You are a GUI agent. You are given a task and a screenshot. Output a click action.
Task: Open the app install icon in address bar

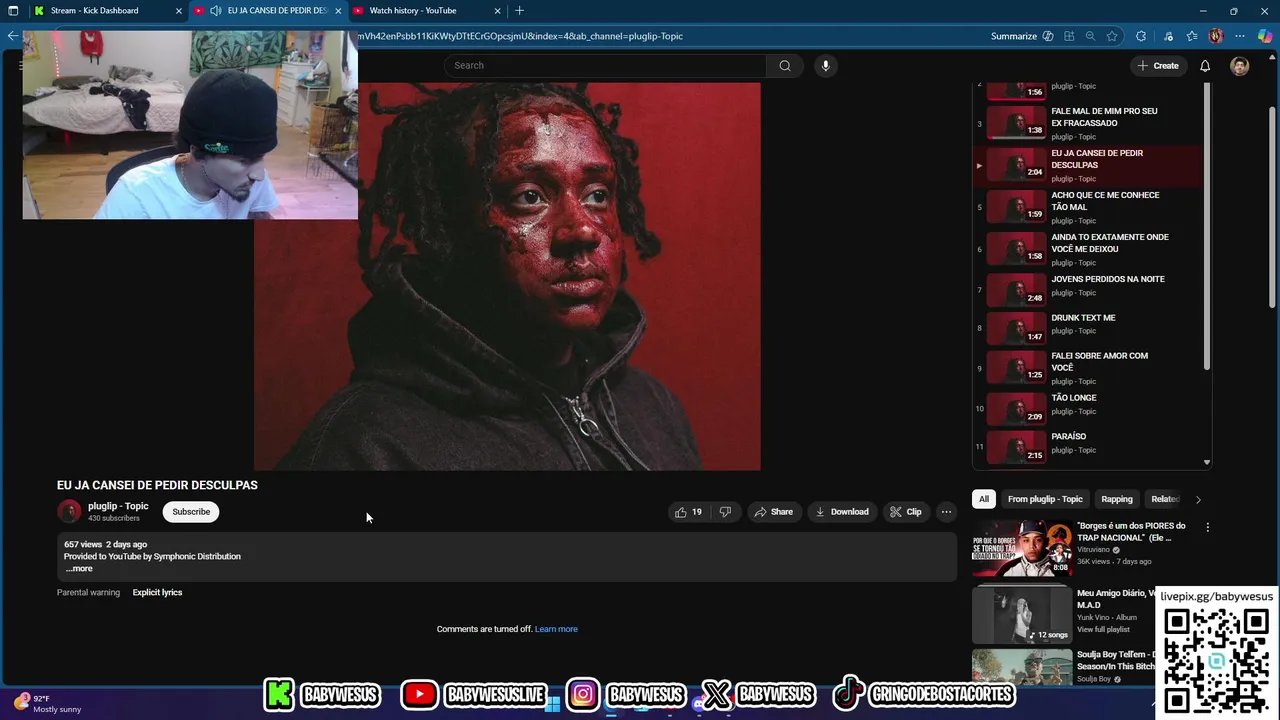(x=1069, y=36)
